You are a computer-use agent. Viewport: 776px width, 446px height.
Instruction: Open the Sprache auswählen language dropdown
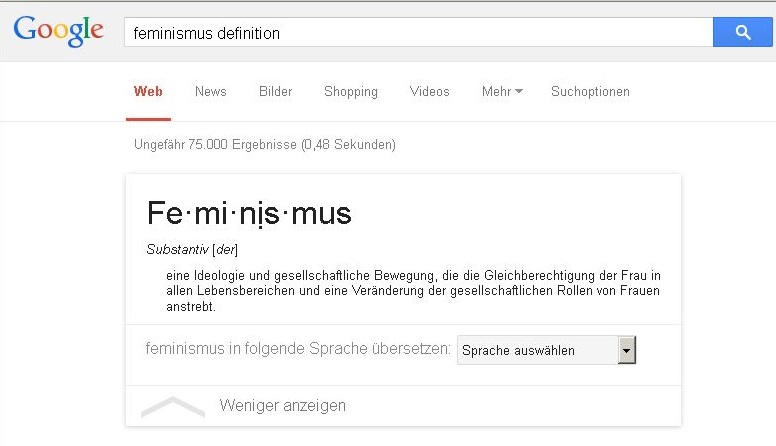(546, 350)
